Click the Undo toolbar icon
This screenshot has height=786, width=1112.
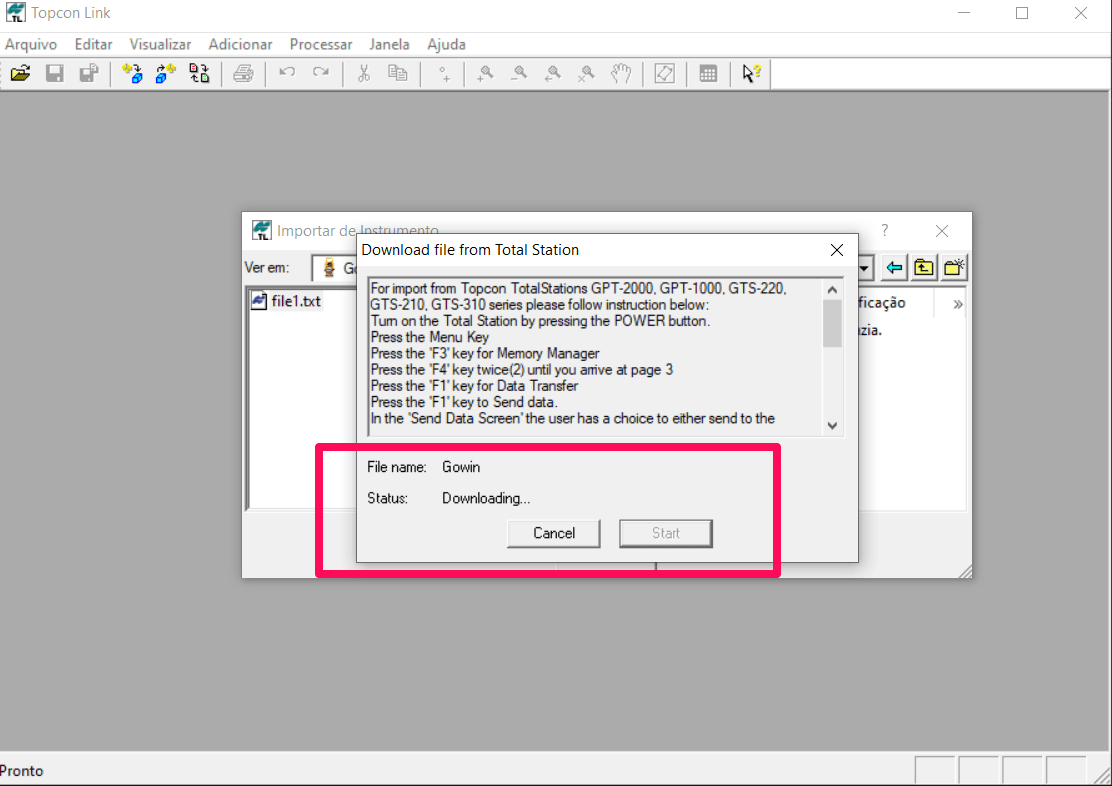[x=287, y=73]
